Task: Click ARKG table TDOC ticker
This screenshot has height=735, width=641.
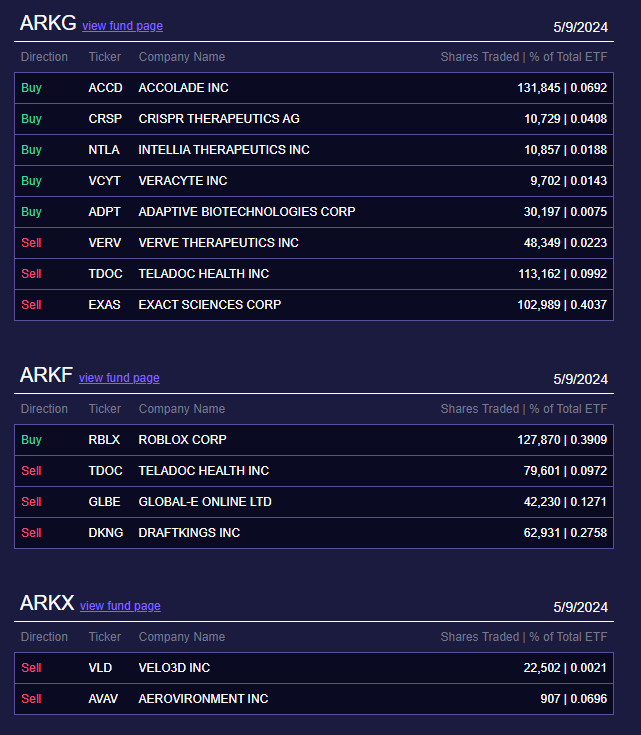Action: coord(106,273)
